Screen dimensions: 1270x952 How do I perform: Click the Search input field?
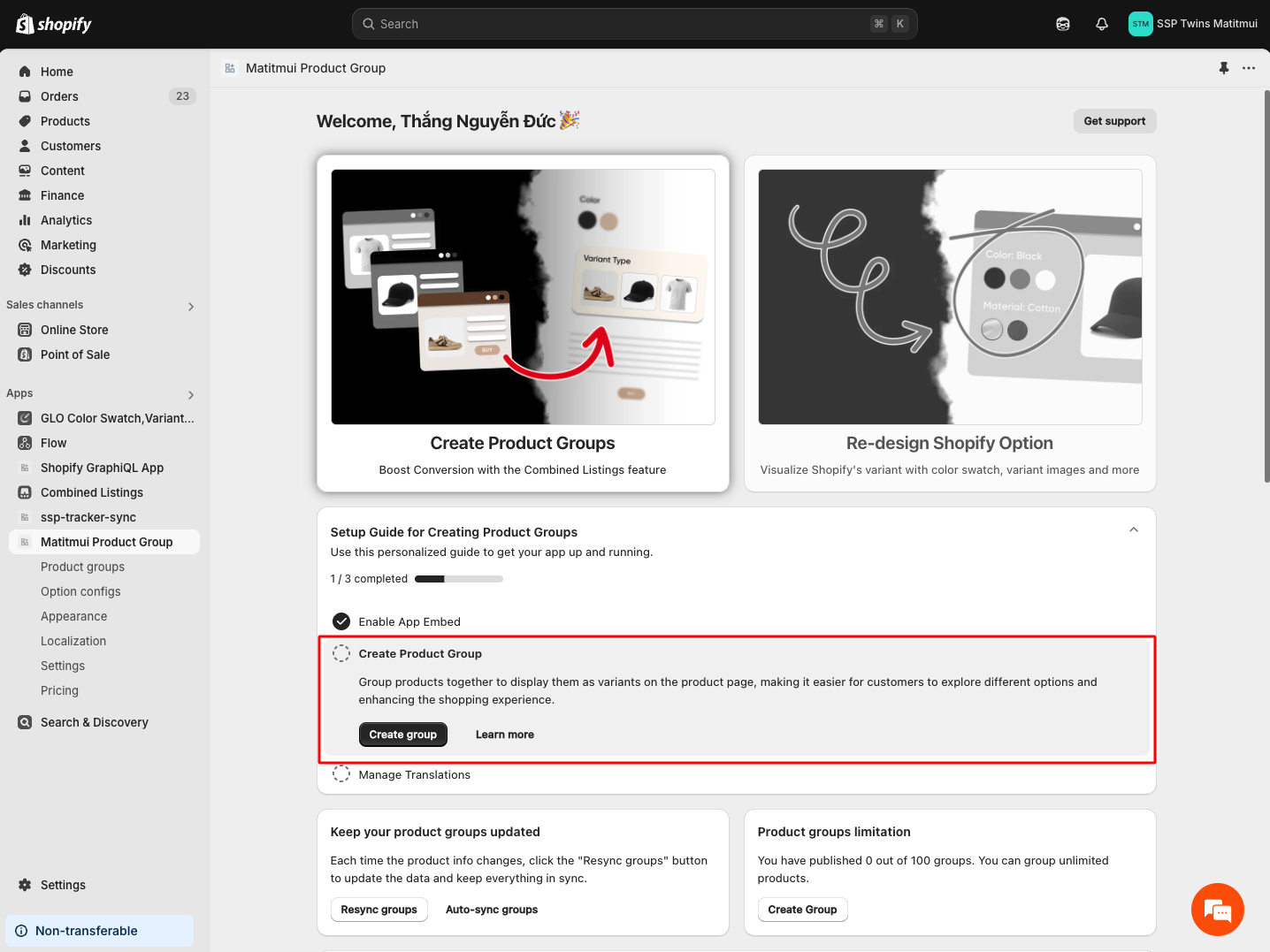[x=635, y=24]
